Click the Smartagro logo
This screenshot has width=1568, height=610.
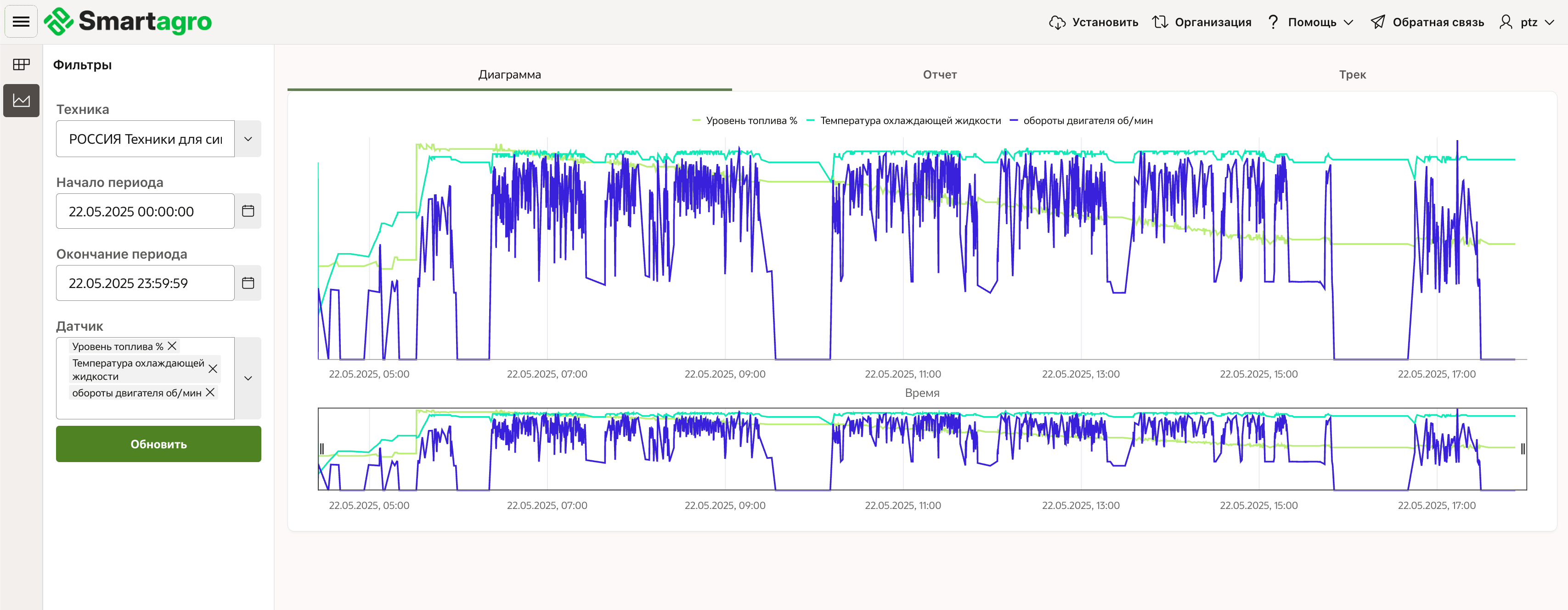pyautogui.click(x=128, y=22)
